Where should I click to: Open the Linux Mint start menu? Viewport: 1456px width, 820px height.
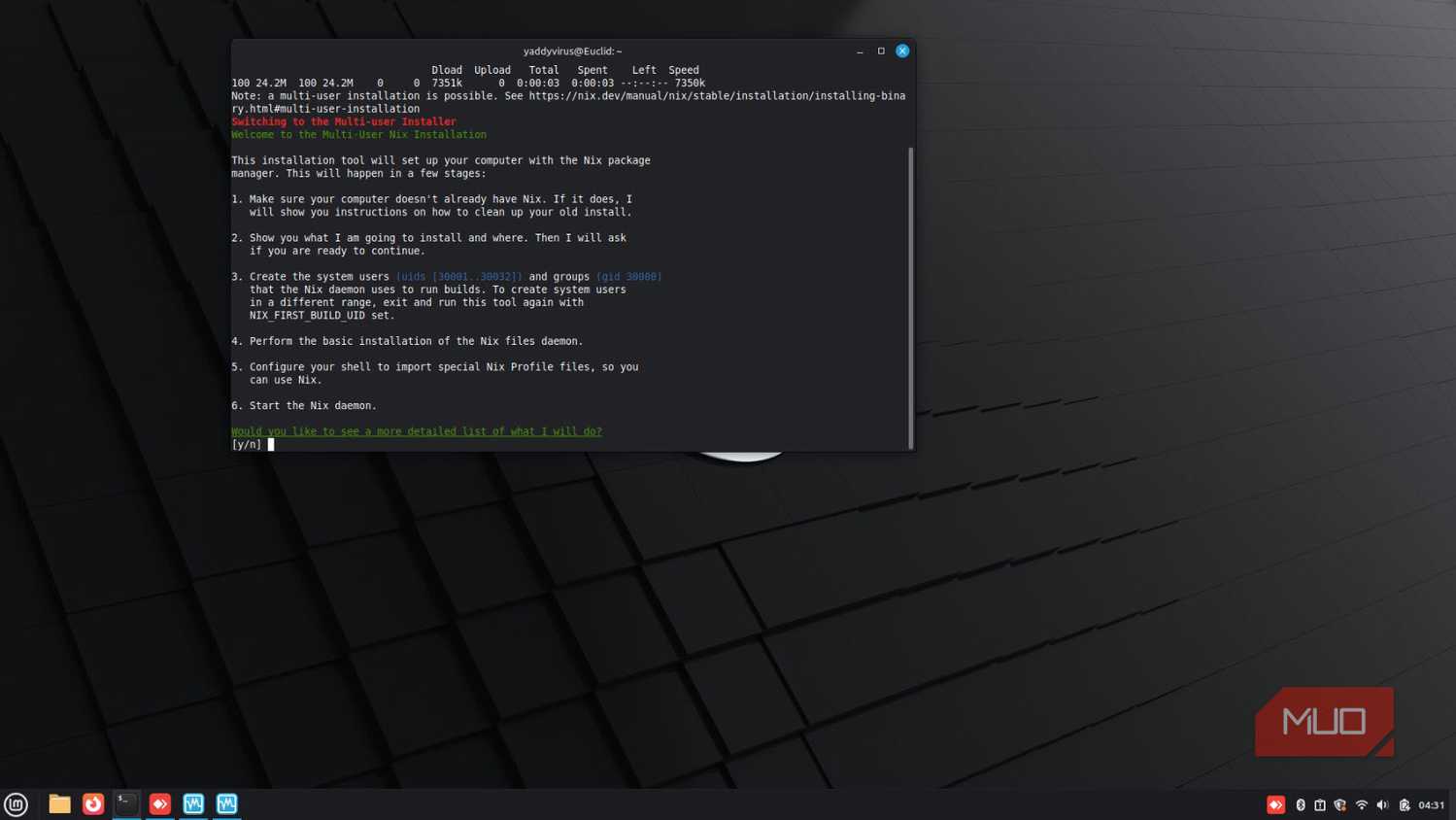tap(16, 804)
